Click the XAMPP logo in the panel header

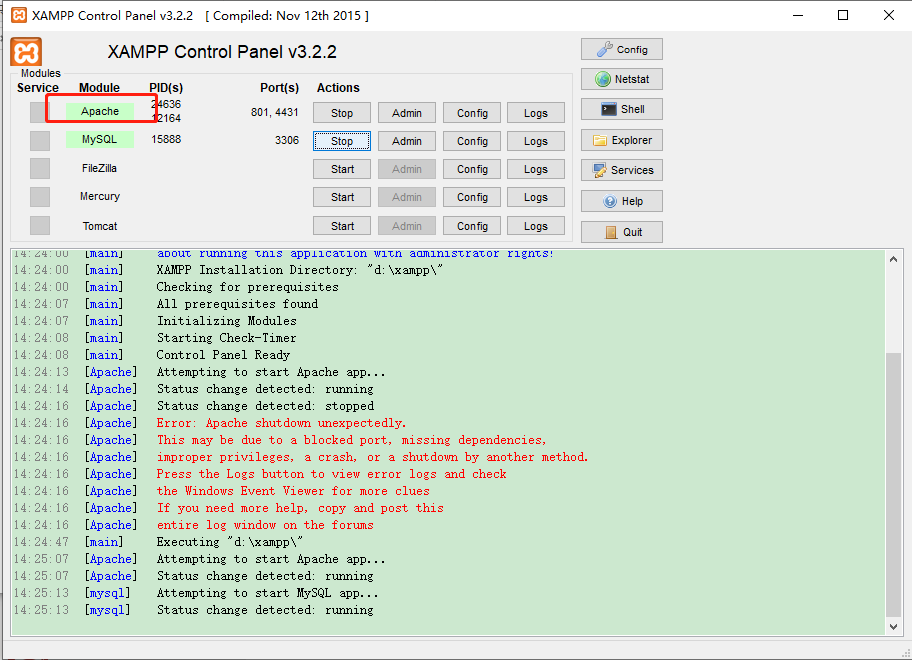26,52
